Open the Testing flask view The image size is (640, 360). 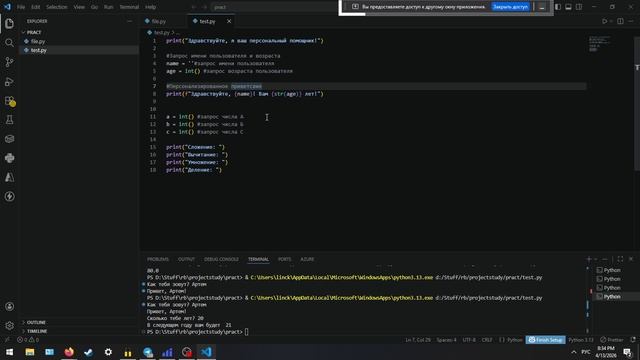coord(9,120)
